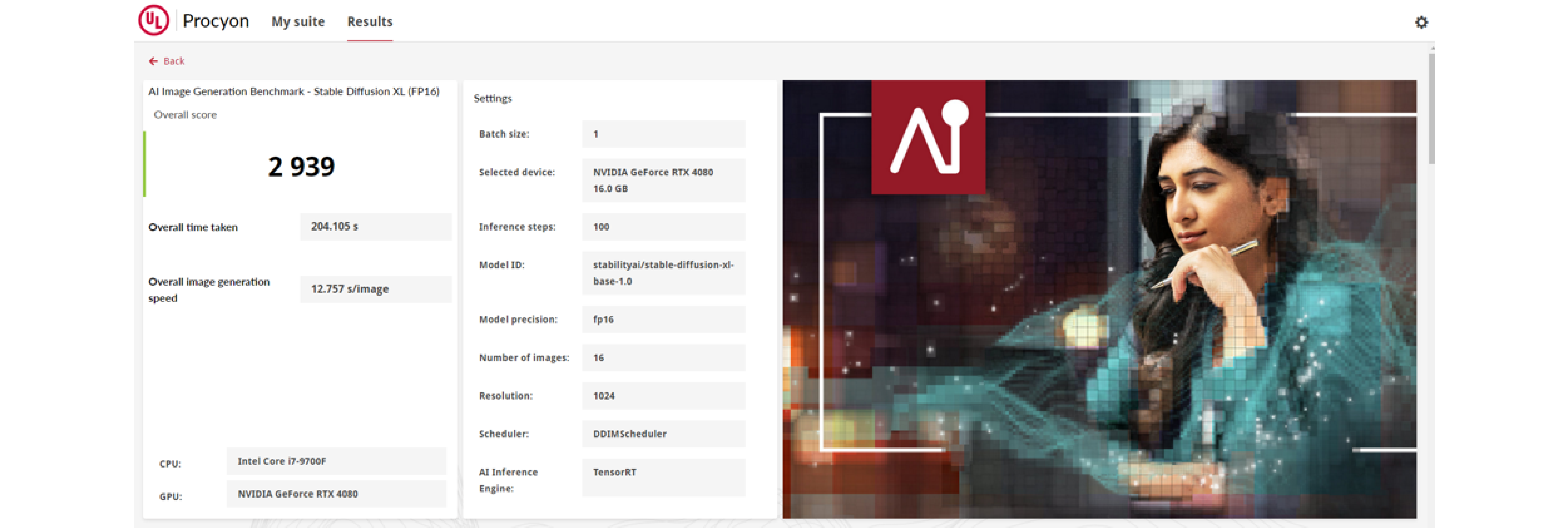Select the Resolution value 1024
Viewport: 1568px width, 528px height.
(x=664, y=396)
